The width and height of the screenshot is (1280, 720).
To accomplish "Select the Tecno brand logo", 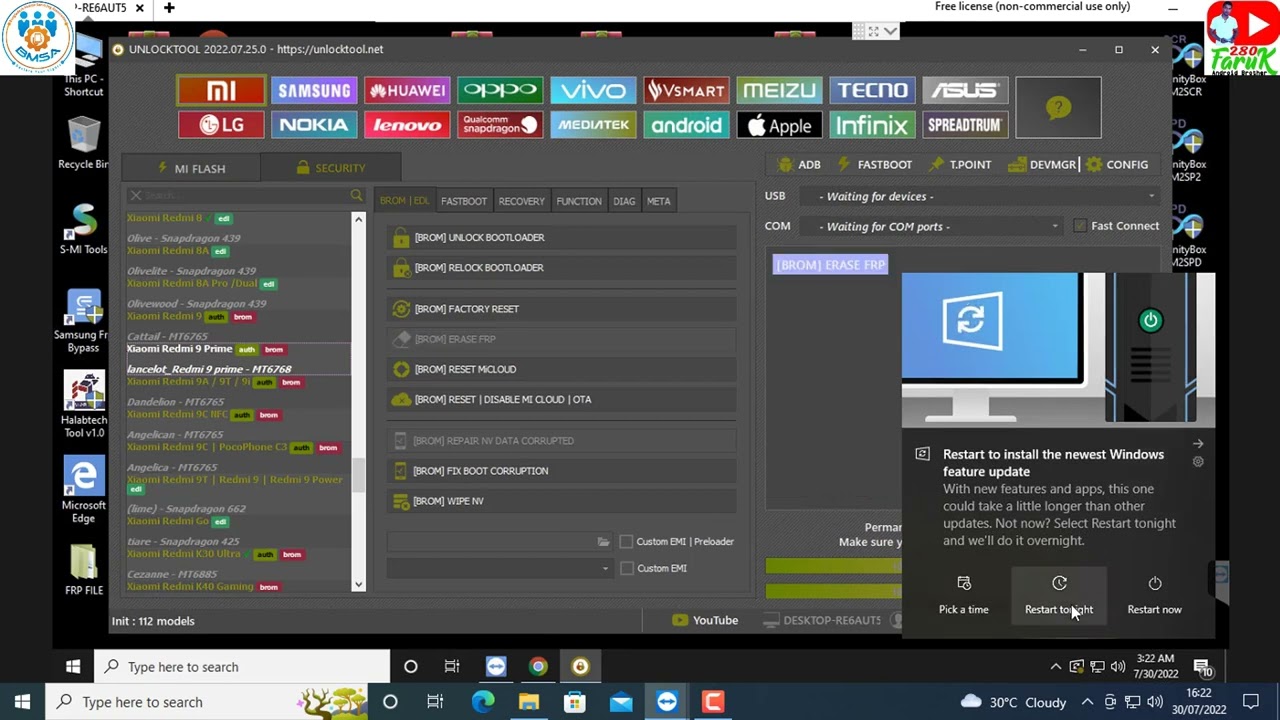I will (872, 91).
